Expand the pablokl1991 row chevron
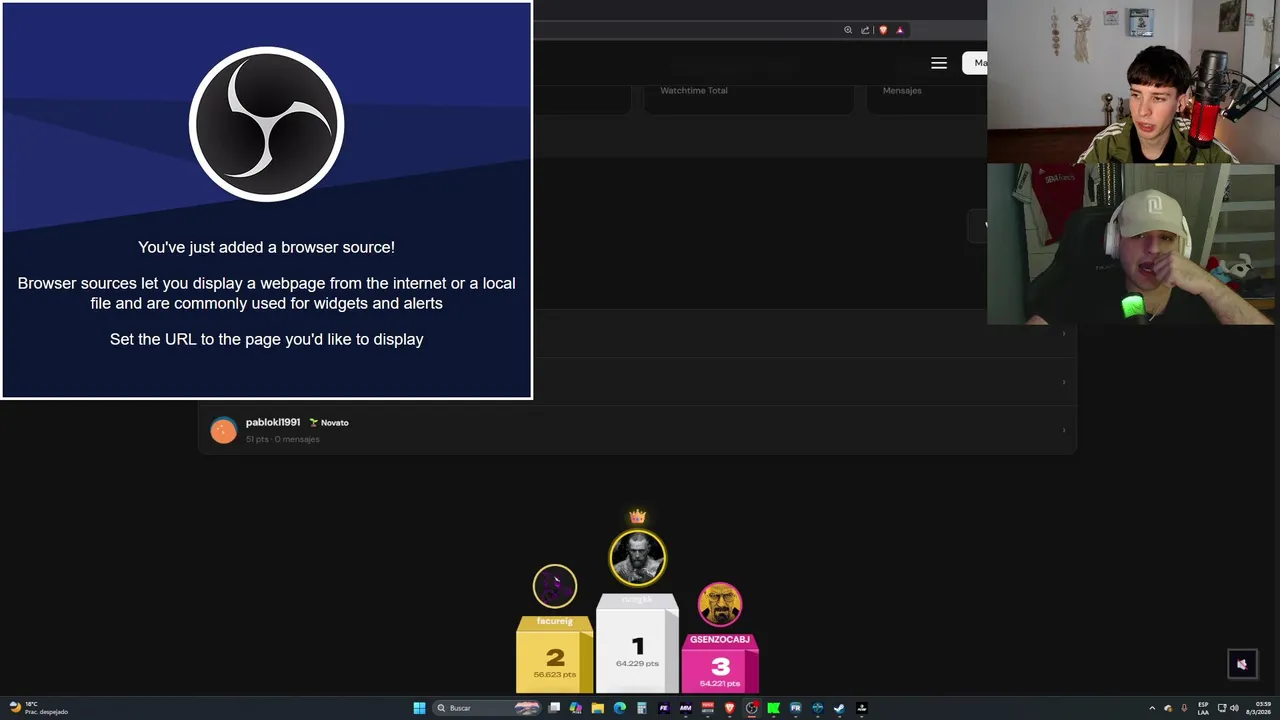1280x720 pixels. 1063,430
